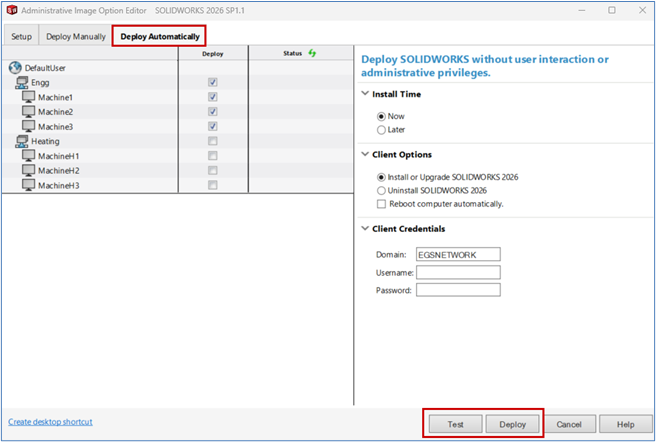This screenshot has width=656, height=442.
Task: Collapse the Install Time section
Action: click(365, 93)
